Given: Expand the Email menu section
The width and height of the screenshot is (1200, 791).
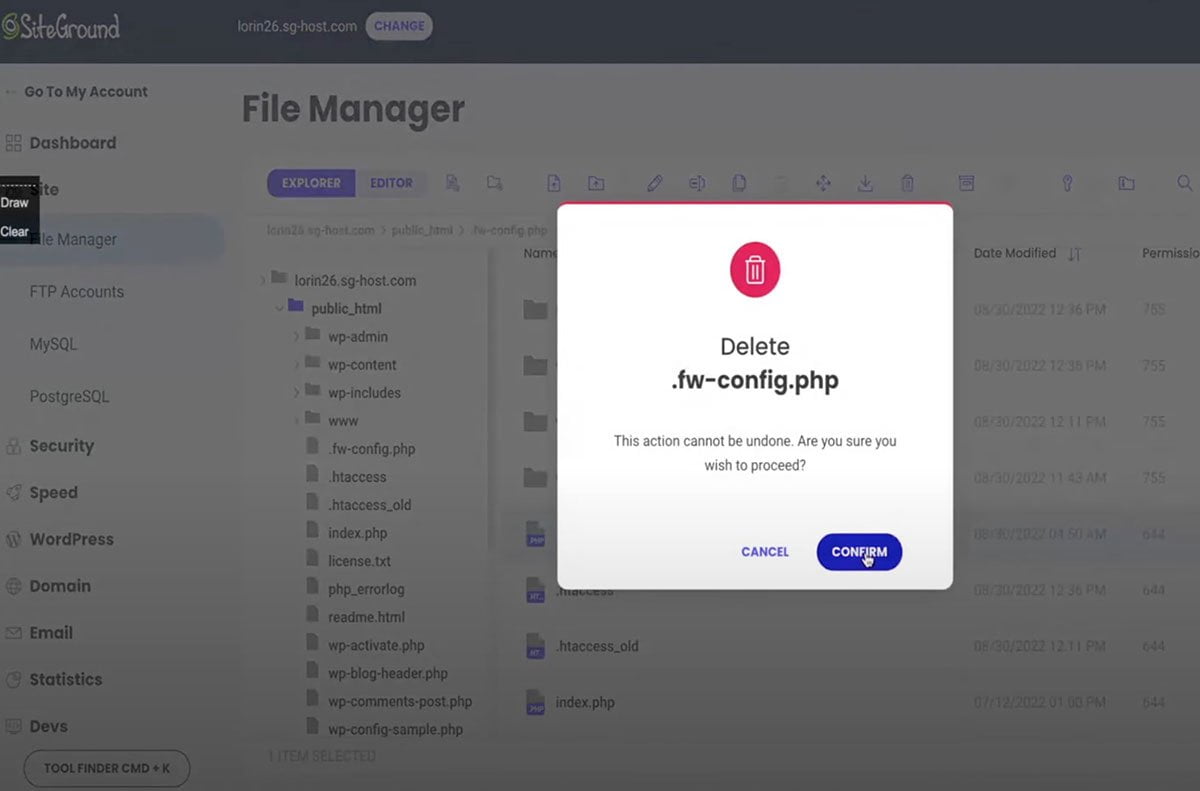Looking at the screenshot, I should pos(51,633).
